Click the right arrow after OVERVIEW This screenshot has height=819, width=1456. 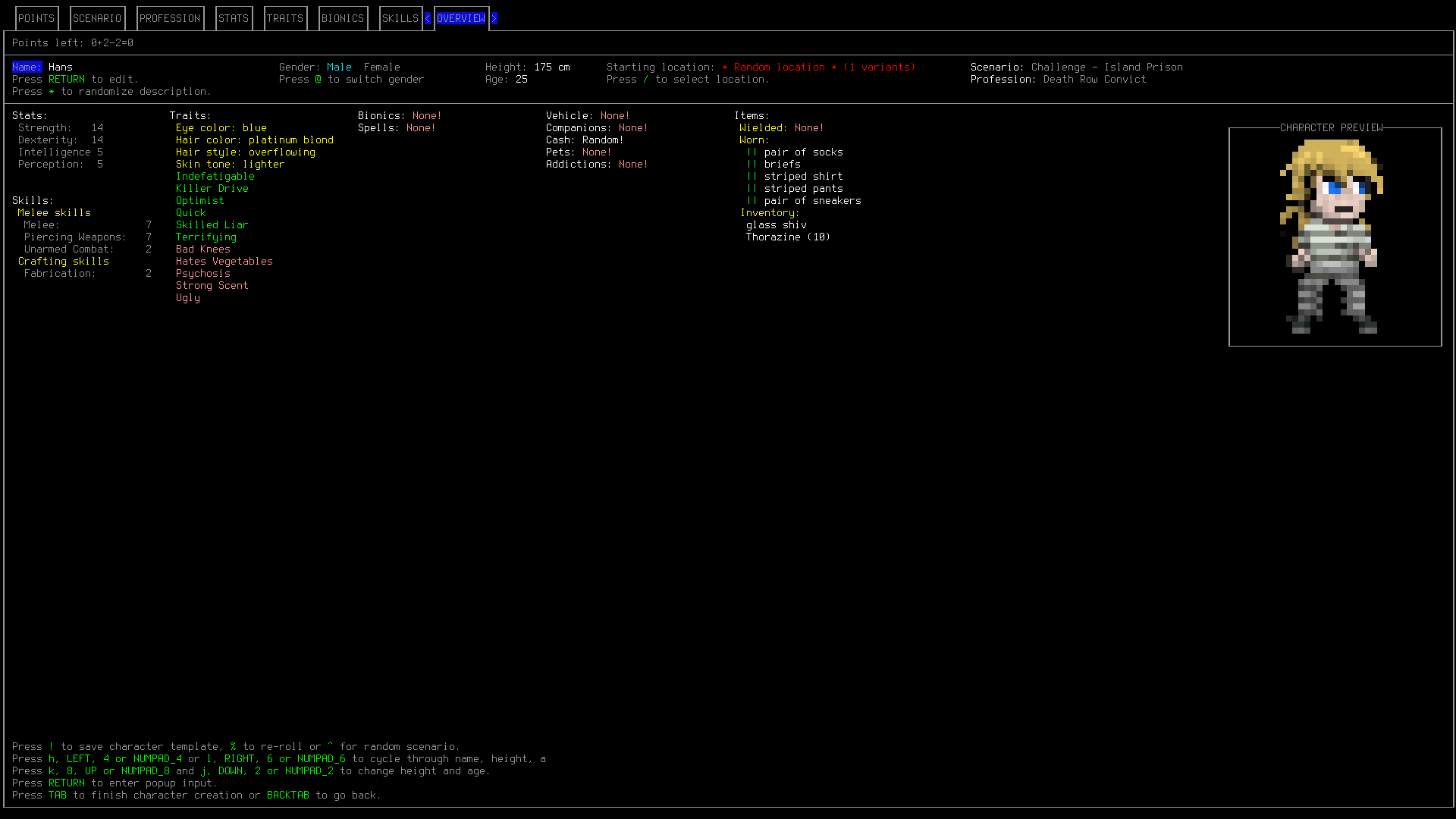pyautogui.click(x=494, y=18)
